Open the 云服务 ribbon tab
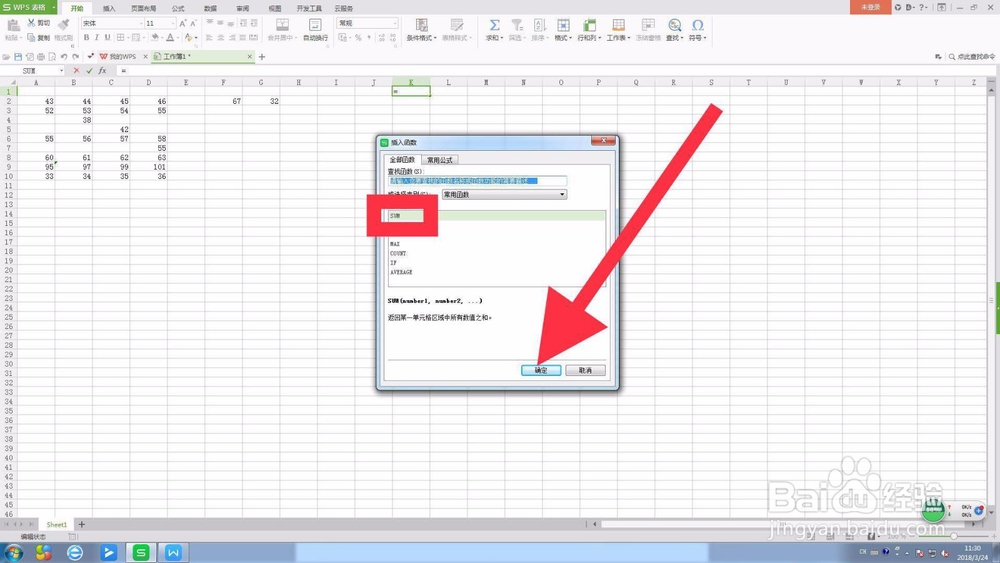This screenshot has height=563, width=1000. 344,8
